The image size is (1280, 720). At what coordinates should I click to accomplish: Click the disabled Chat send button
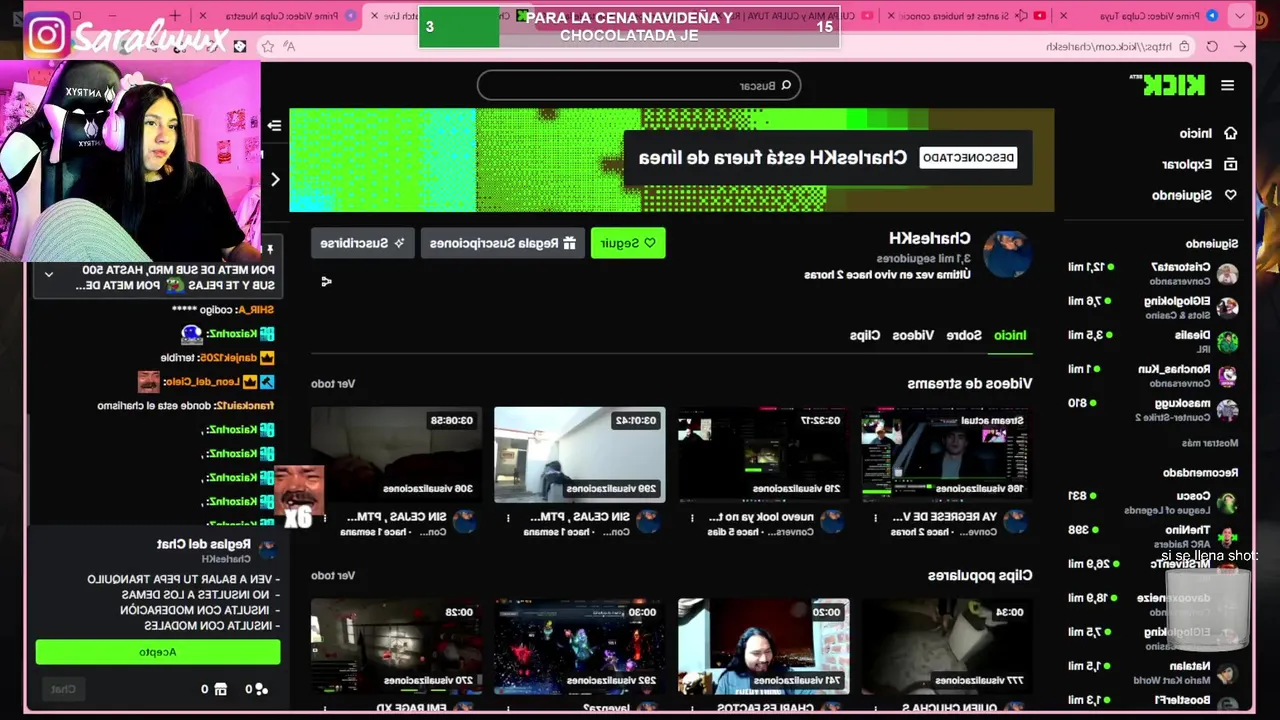point(63,689)
